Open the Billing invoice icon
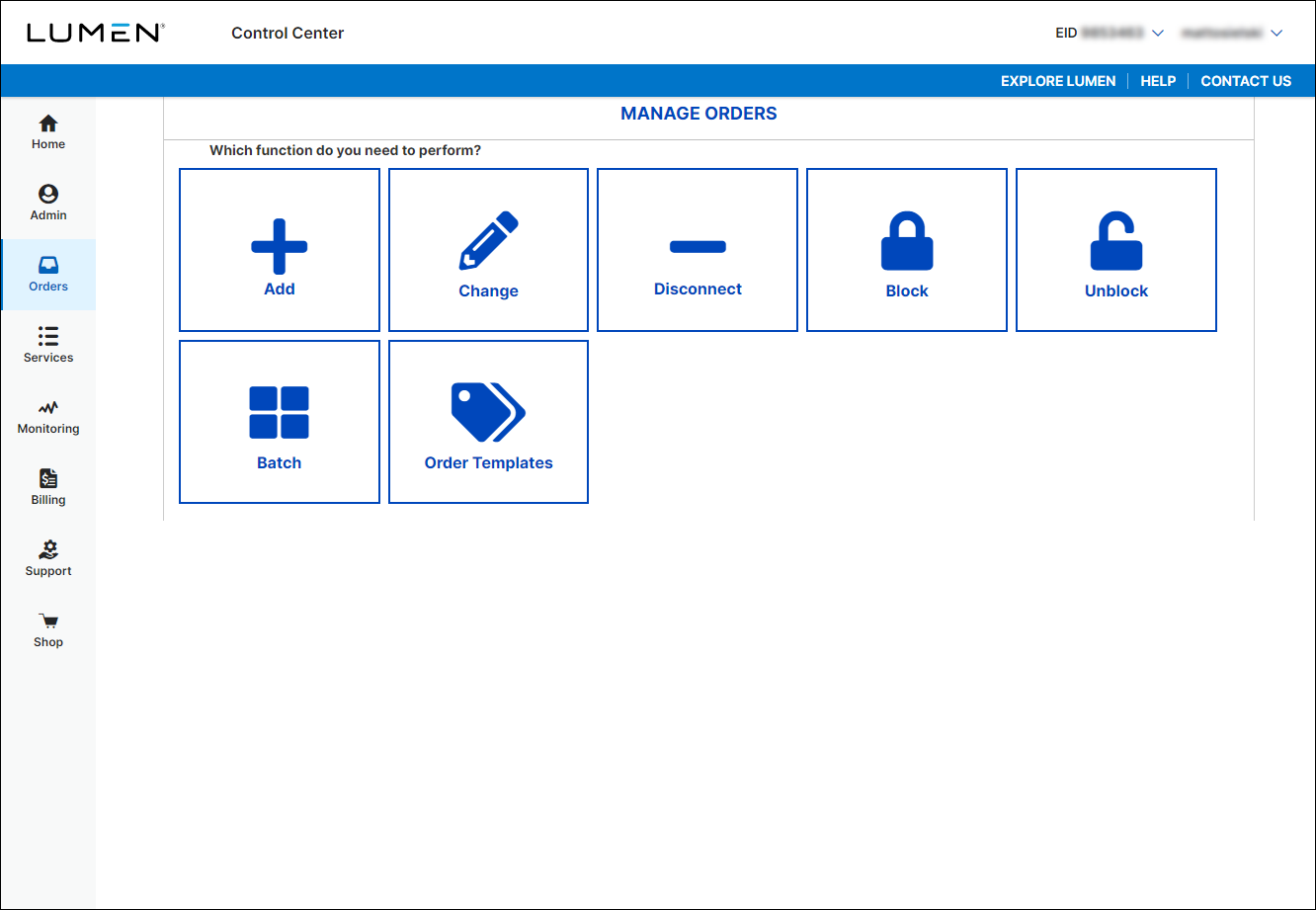The width and height of the screenshot is (1316, 910). point(48,478)
